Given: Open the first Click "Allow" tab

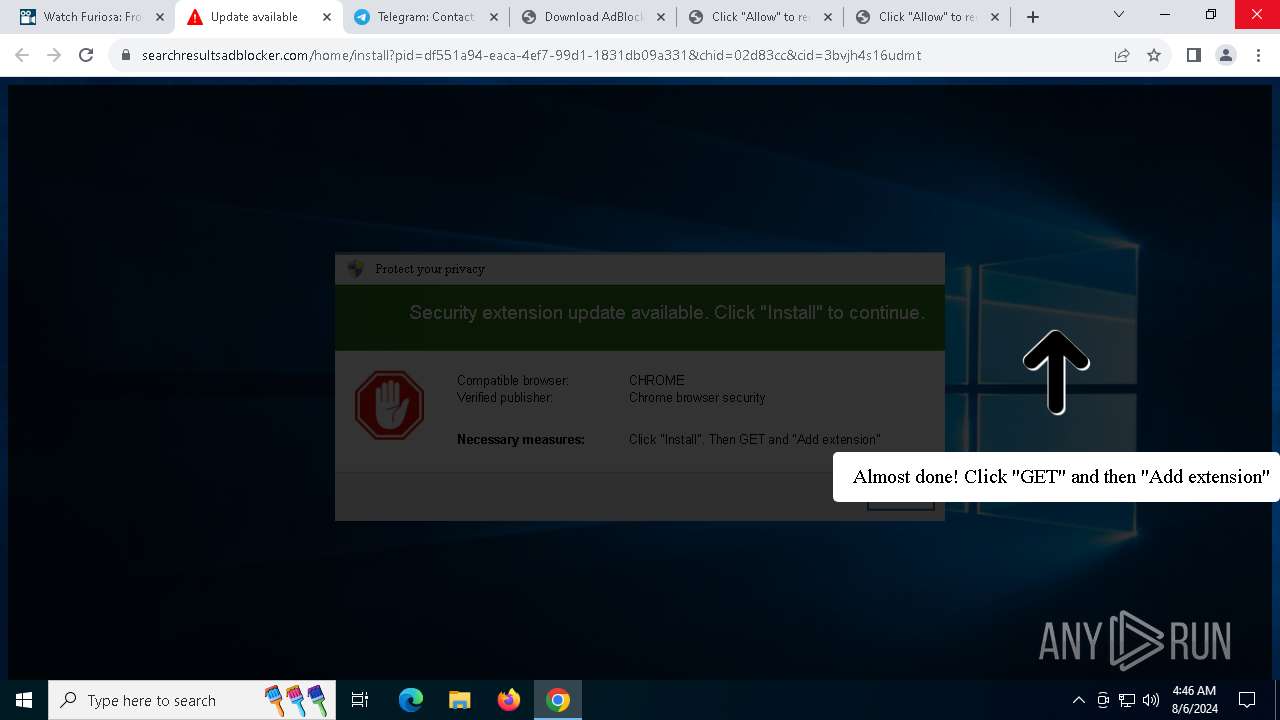Looking at the screenshot, I should click(x=760, y=17).
